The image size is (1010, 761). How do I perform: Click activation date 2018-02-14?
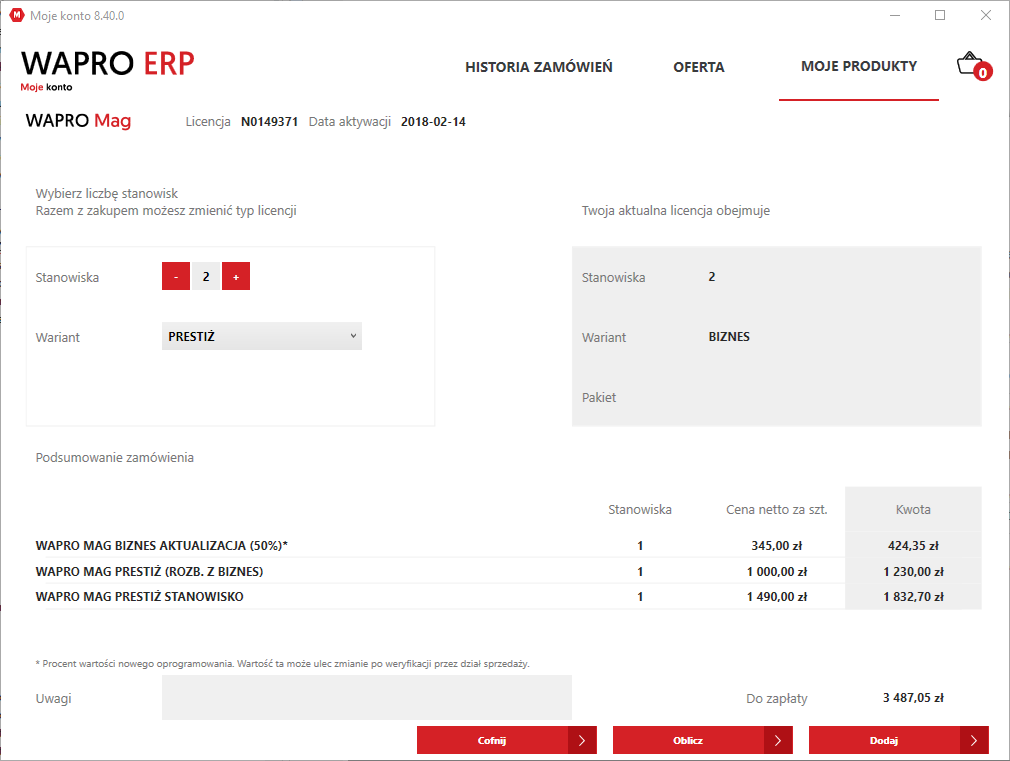point(433,122)
